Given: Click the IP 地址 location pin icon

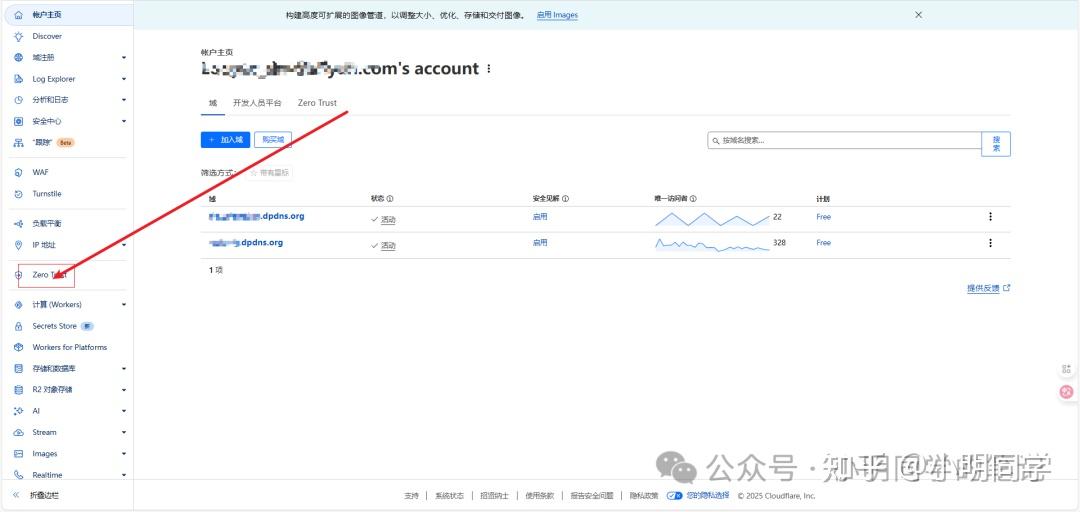Looking at the screenshot, I should tap(19, 245).
